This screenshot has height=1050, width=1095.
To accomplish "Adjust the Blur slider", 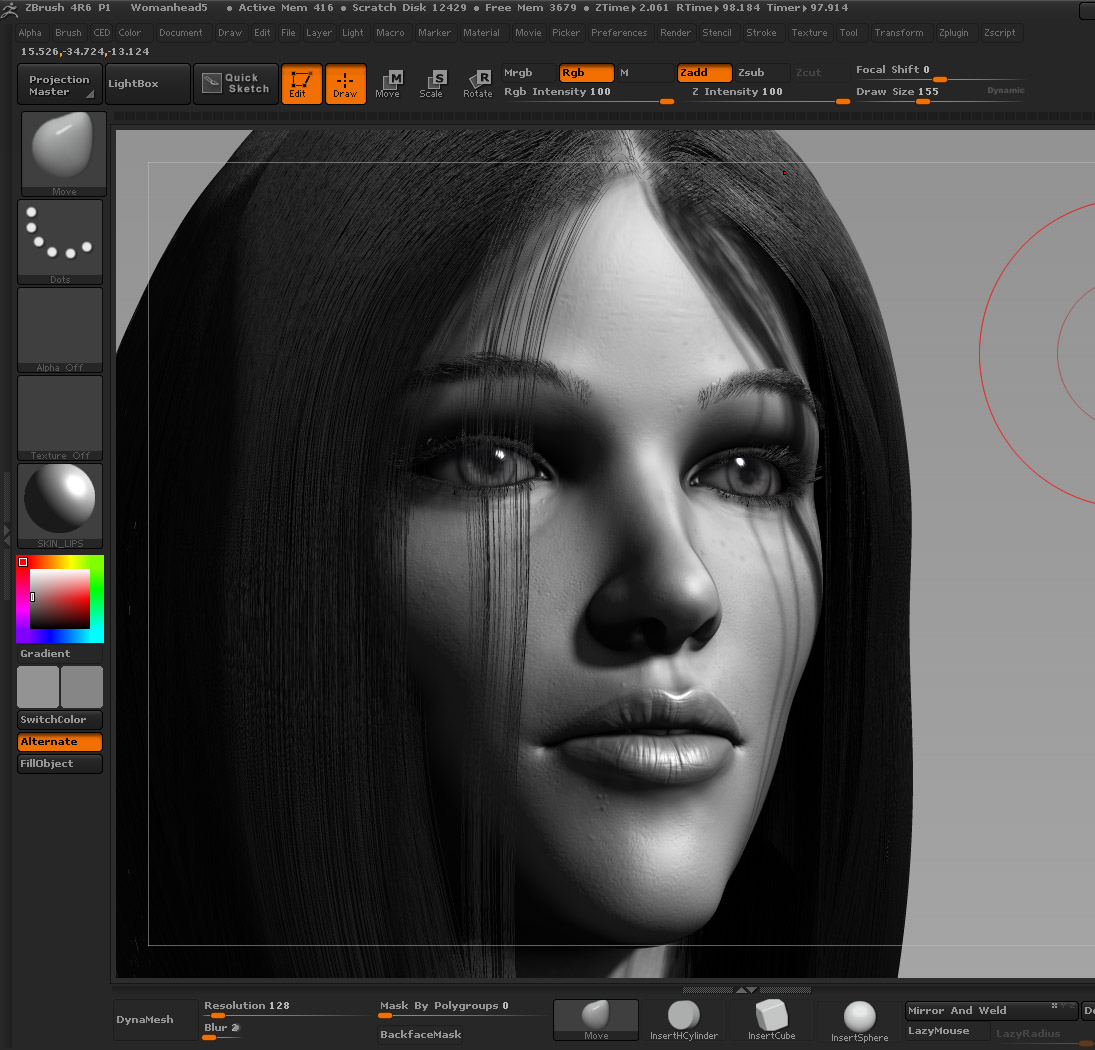I will click(x=222, y=1030).
